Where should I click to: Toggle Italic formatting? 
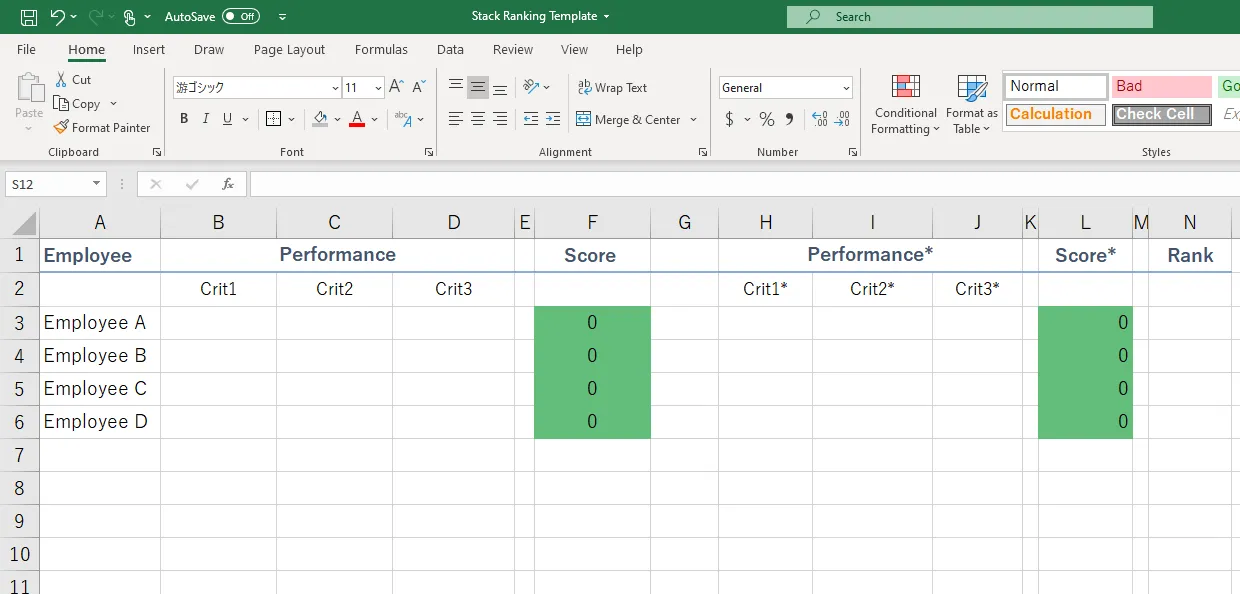tap(206, 120)
